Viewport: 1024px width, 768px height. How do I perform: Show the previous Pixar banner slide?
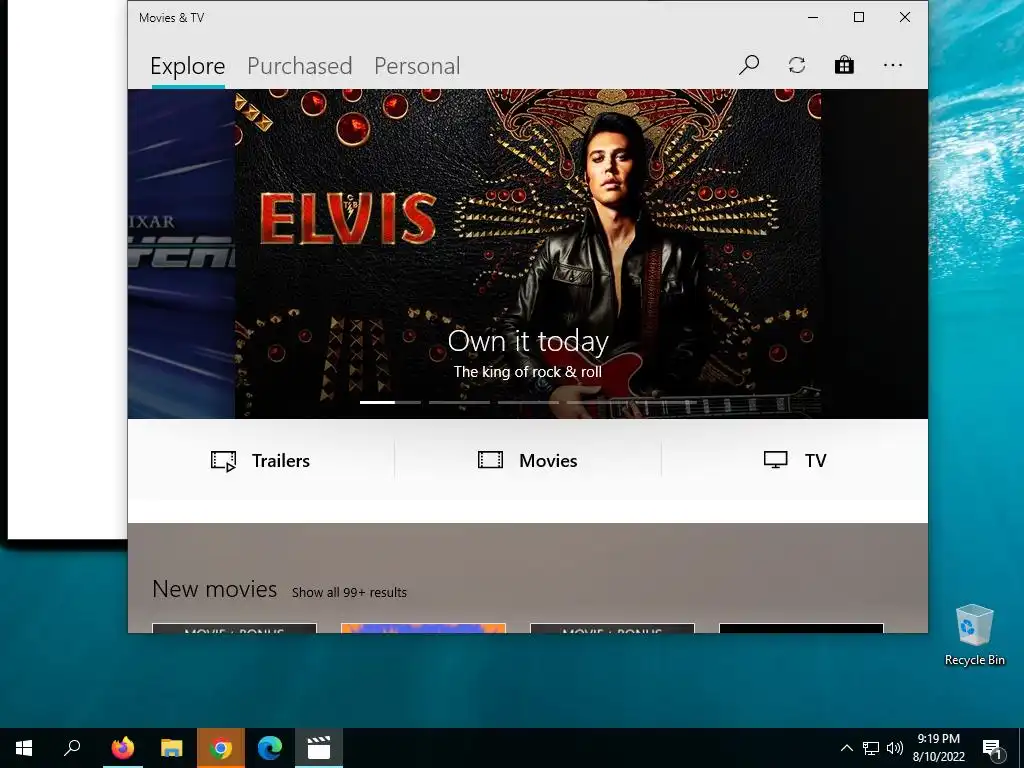182,253
